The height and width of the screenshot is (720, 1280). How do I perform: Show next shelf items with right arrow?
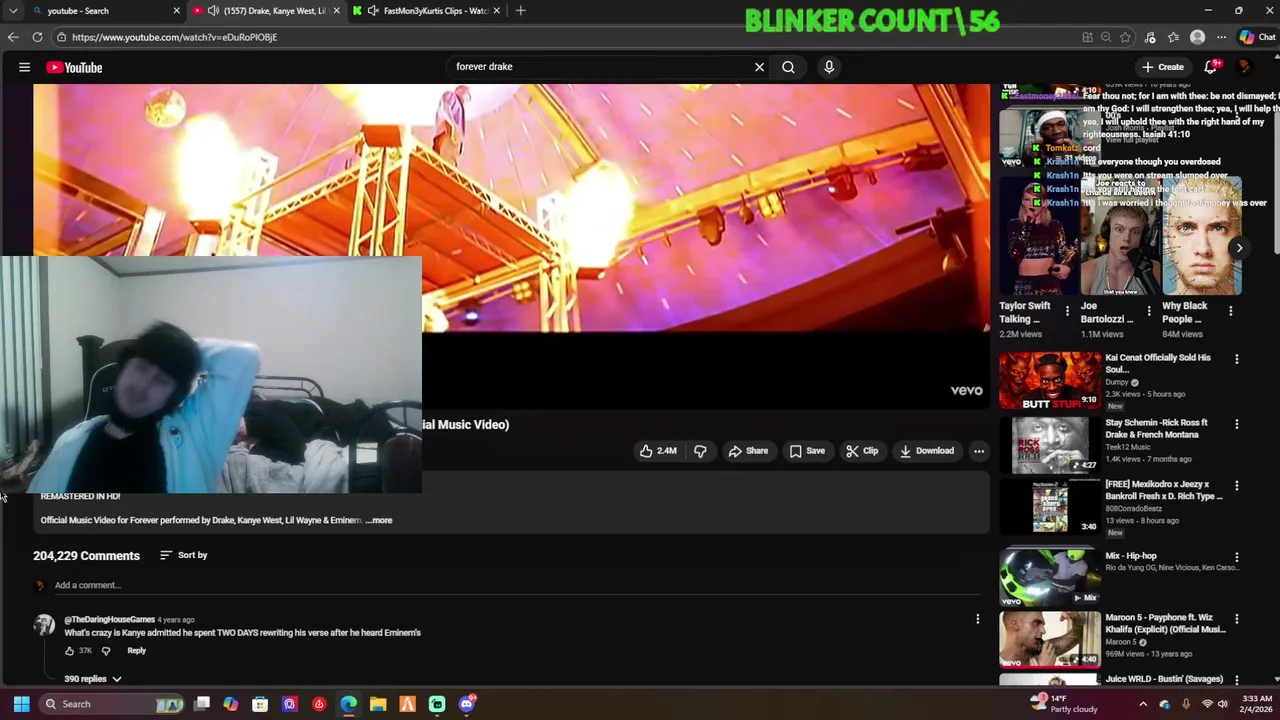click(x=1239, y=248)
